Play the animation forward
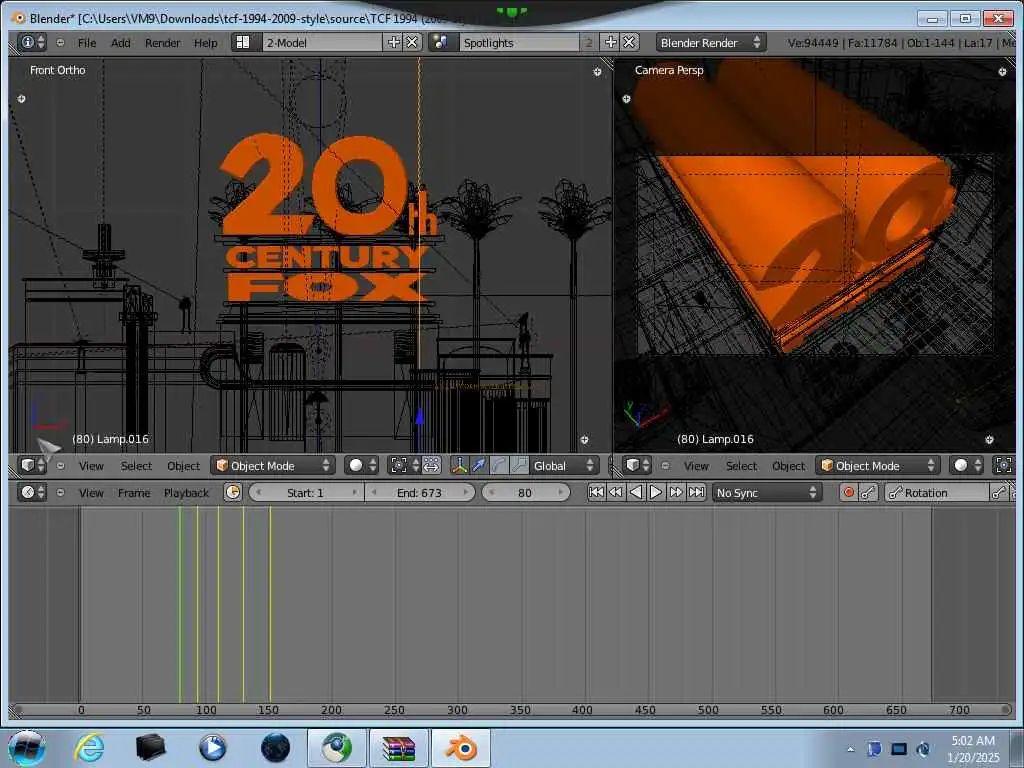The image size is (1024, 768). tap(656, 492)
